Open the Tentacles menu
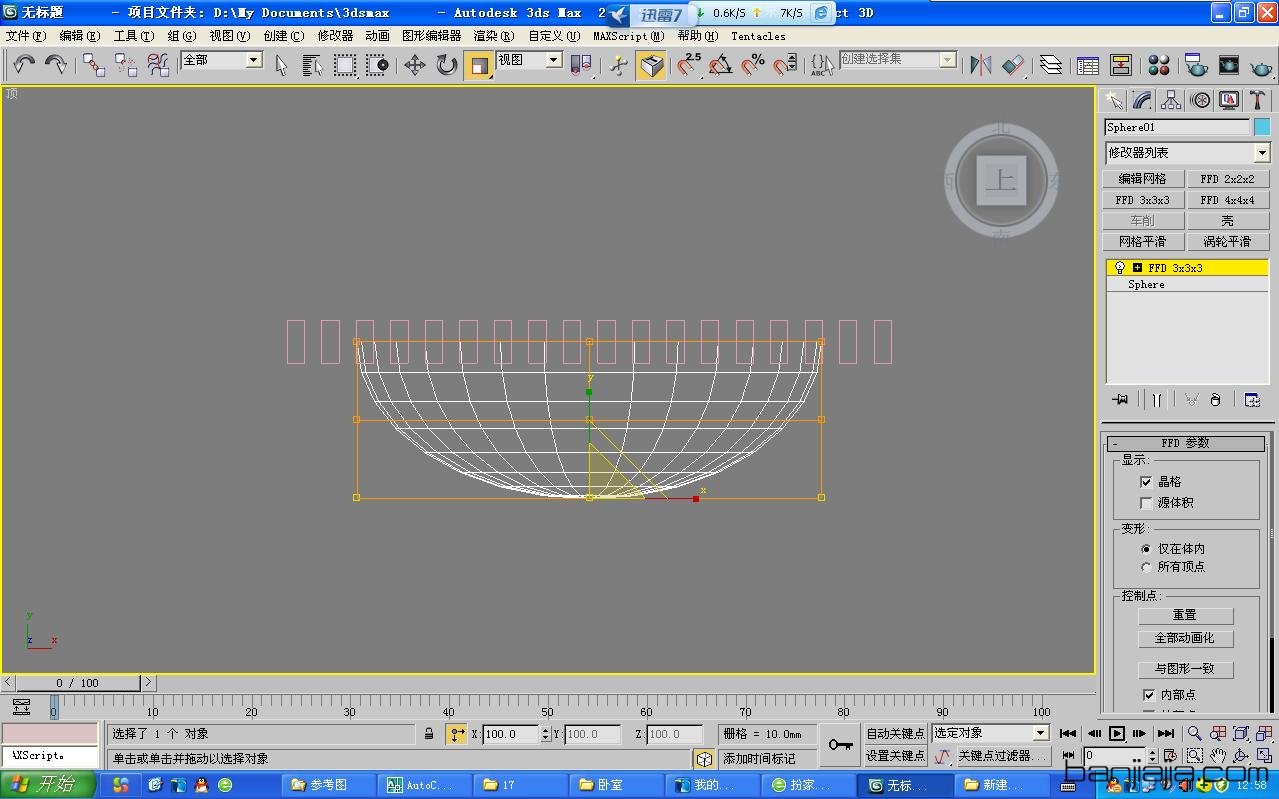This screenshot has width=1279, height=799. click(x=758, y=36)
